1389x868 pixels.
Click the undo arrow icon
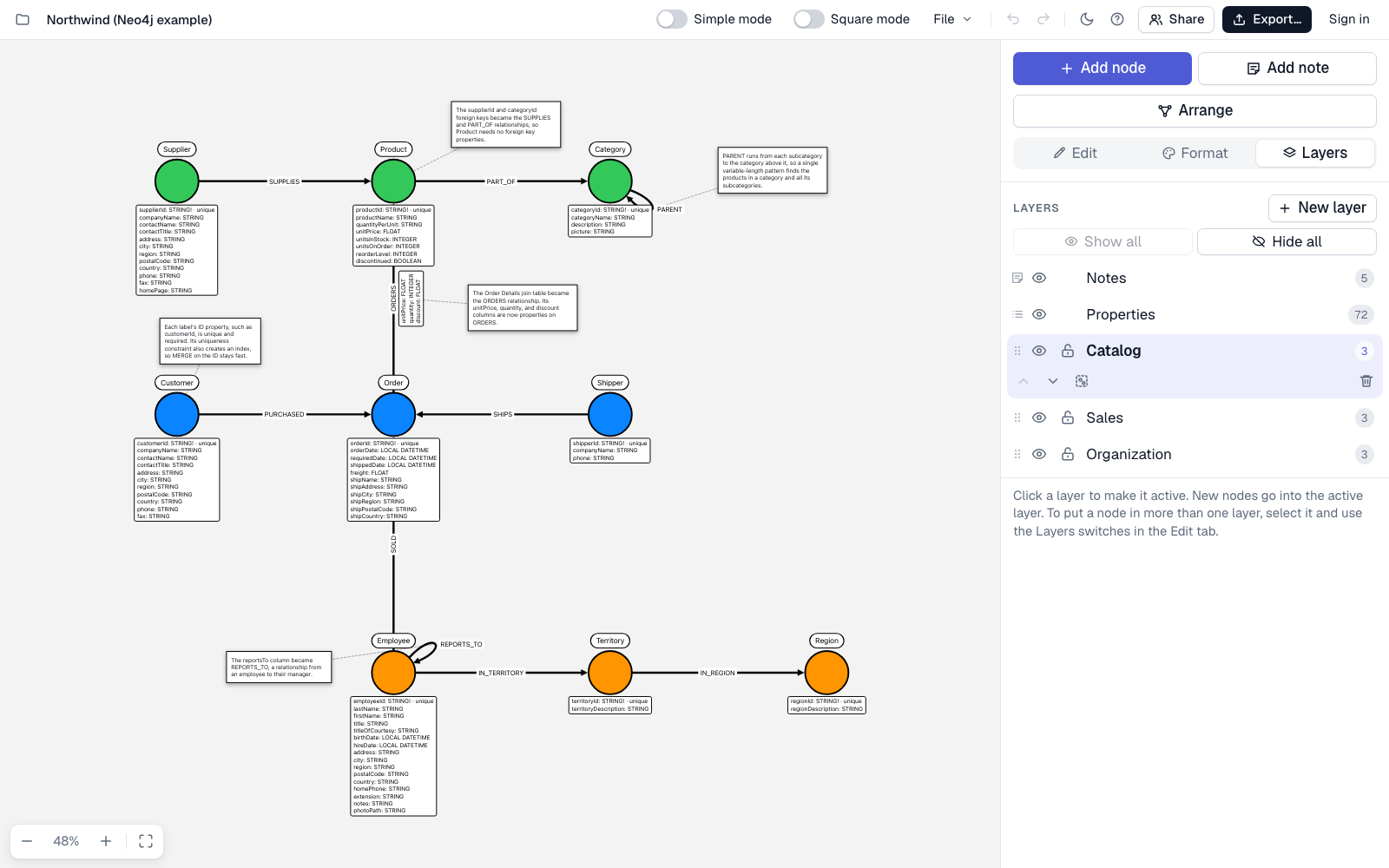(1013, 19)
